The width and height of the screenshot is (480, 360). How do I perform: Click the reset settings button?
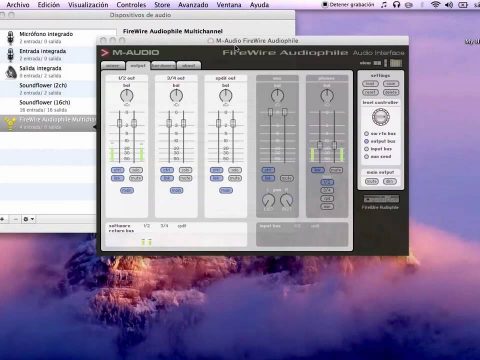[370, 92]
